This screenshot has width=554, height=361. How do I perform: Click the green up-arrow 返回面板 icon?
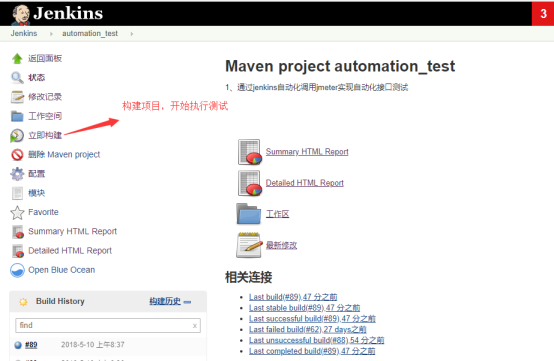point(17,58)
